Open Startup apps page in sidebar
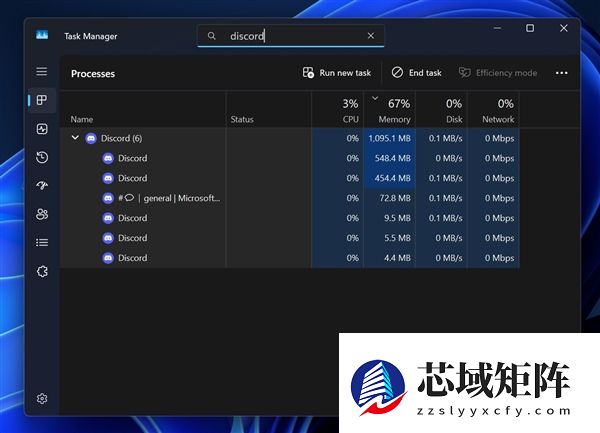The width and height of the screenshot is (600, 433). tap(42, 186)
